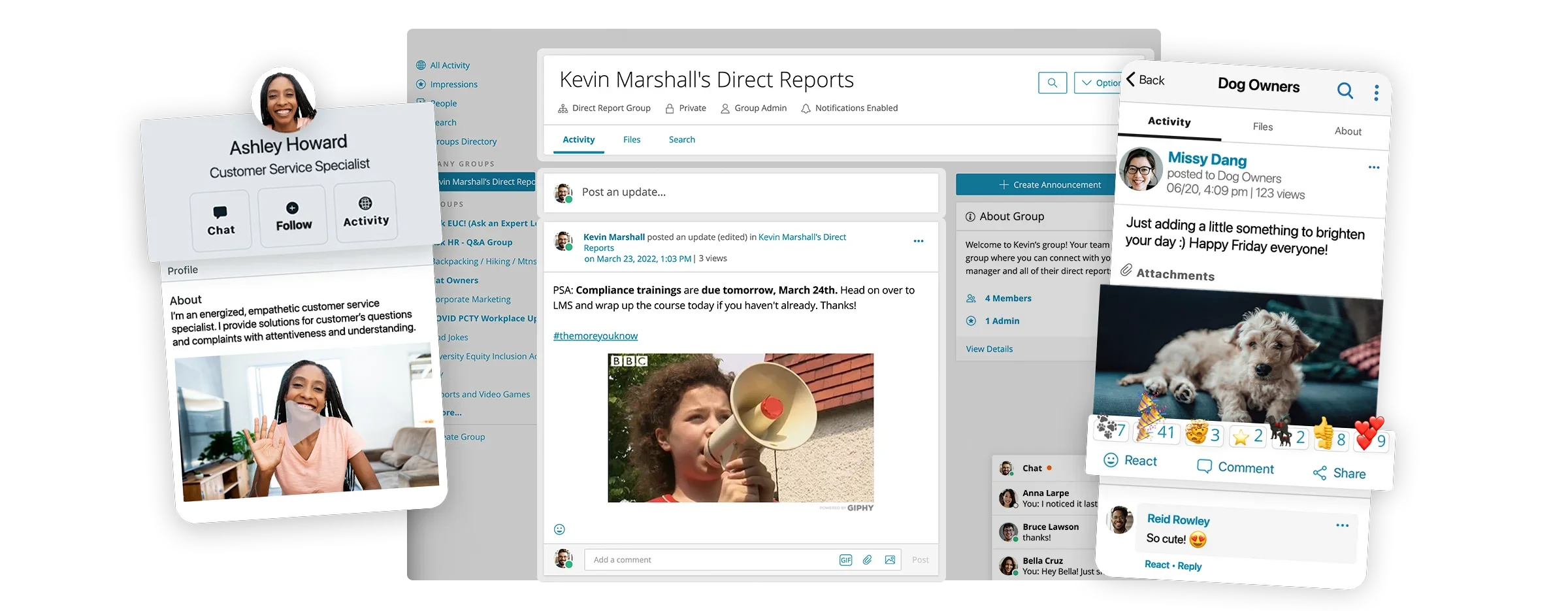The image size is (1568, 611).
Task: Click the image upload icon in comment box
Action: tap(890, 560)
